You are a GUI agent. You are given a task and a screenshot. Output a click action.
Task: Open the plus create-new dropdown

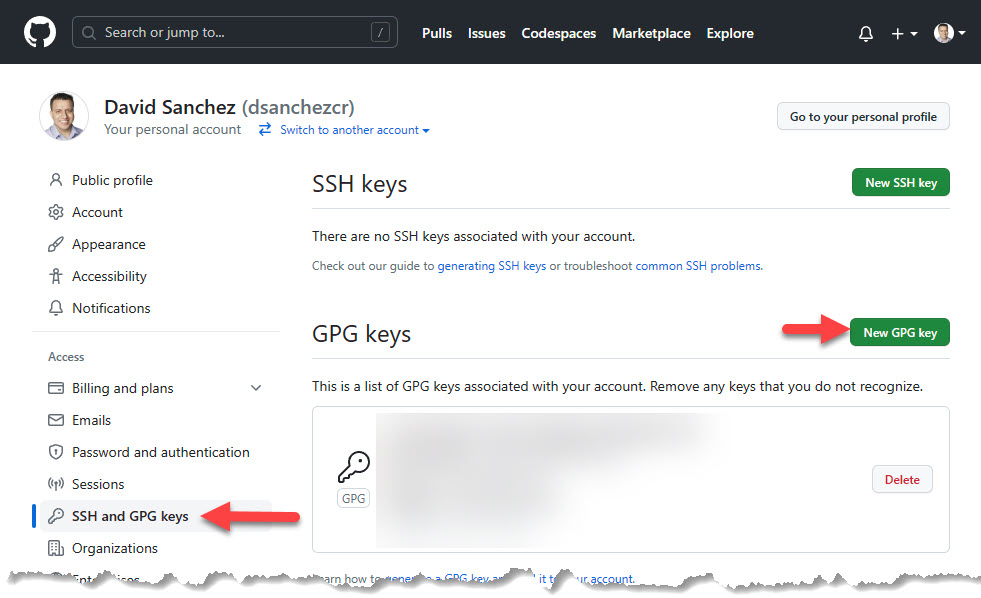904,33
